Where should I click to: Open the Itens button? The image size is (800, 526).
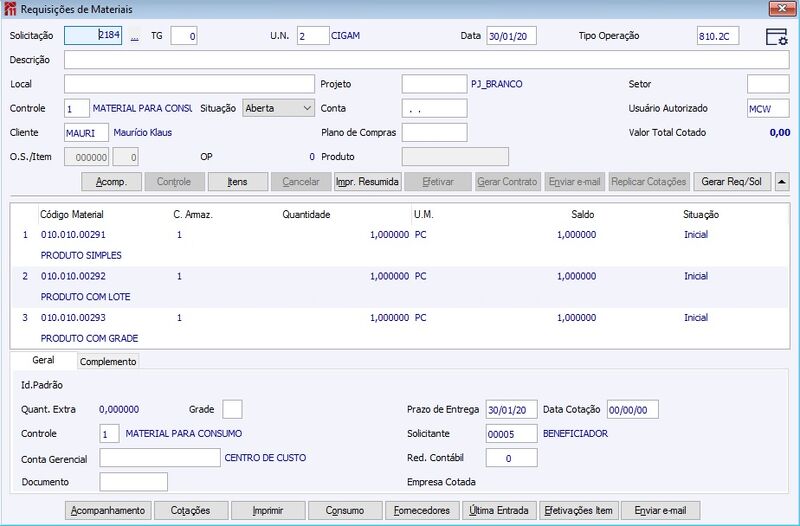tap(238, 182)
